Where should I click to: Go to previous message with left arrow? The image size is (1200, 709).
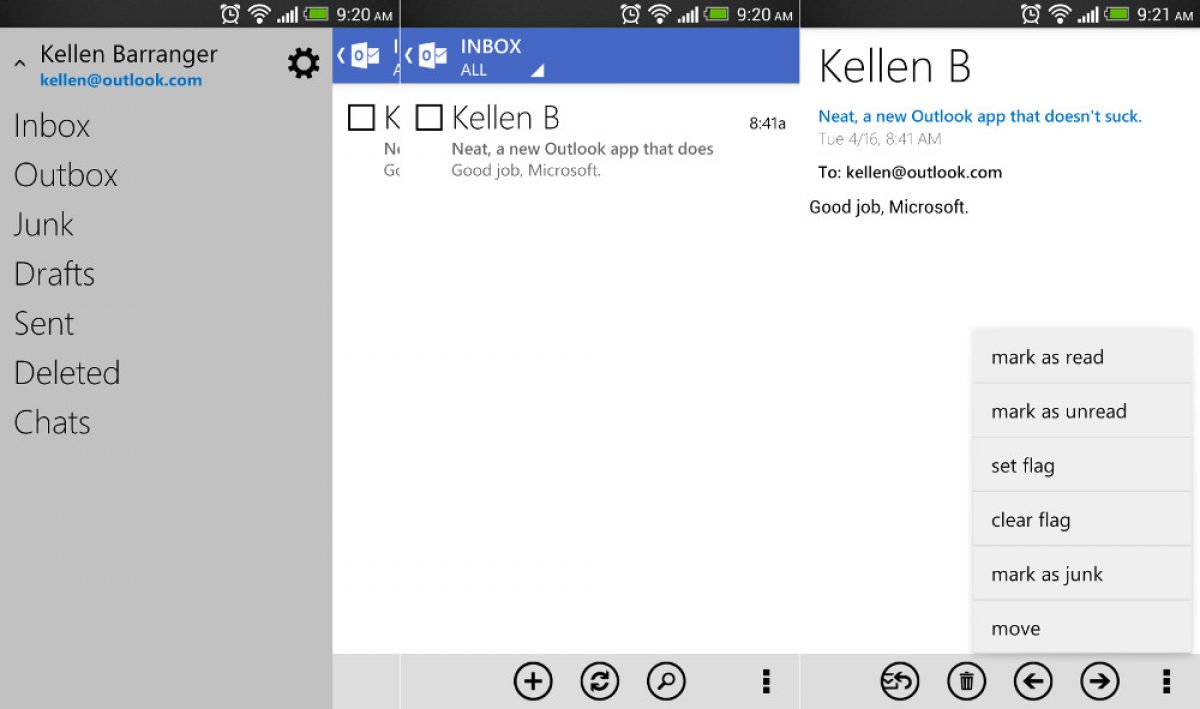[1033, 682]
